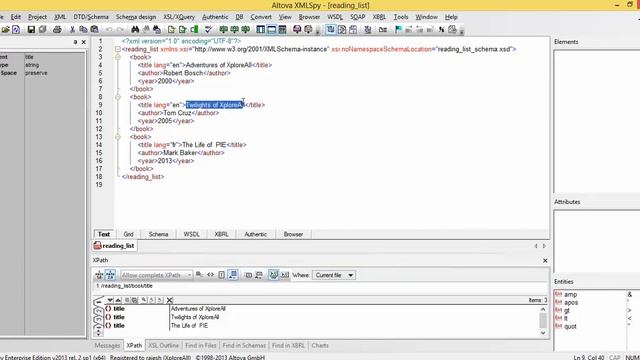
Task: Open the Find in Schemas tab
Action: coord(244,346)
